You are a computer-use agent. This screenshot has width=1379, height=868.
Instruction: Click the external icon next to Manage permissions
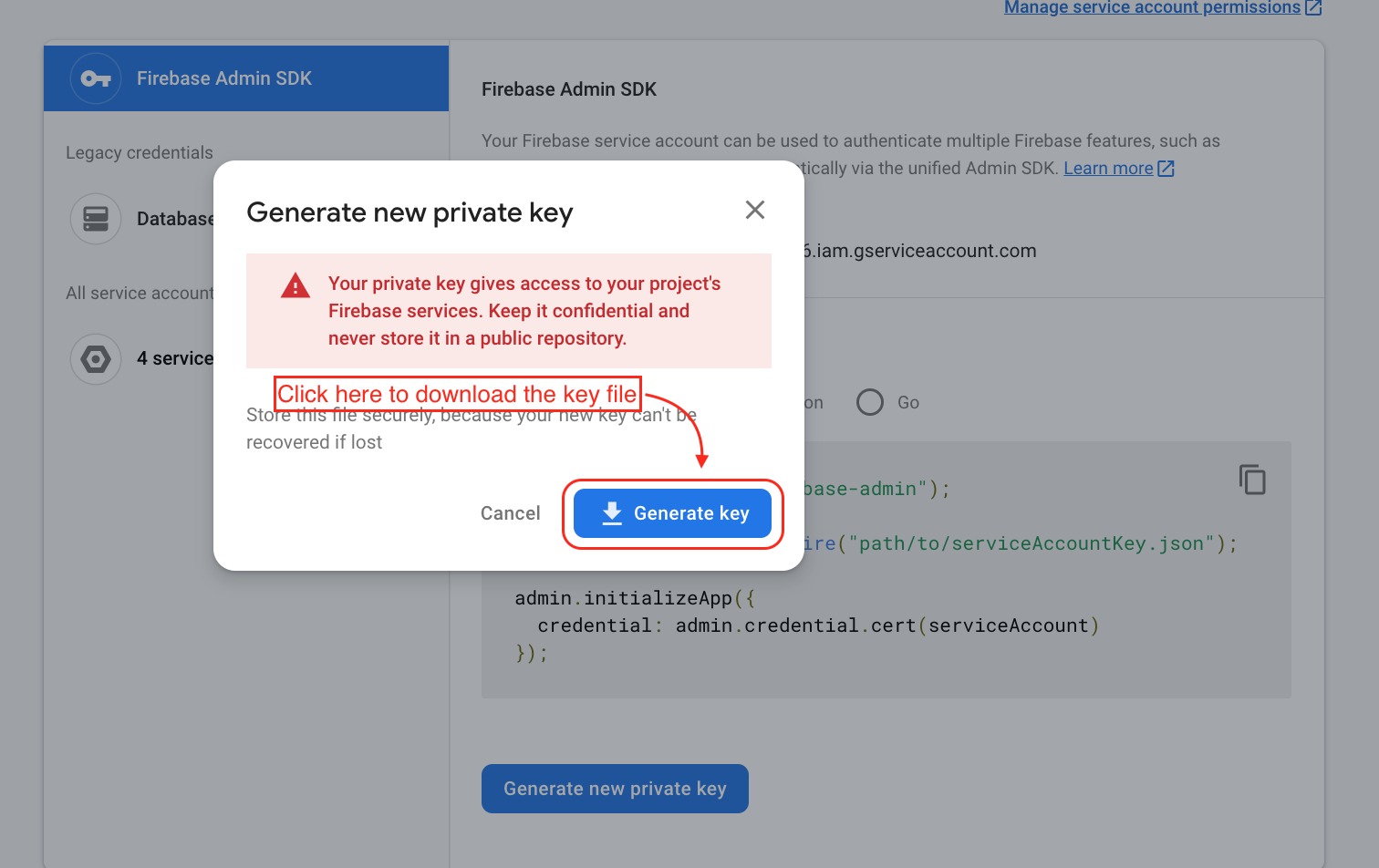click(1313, 7)
